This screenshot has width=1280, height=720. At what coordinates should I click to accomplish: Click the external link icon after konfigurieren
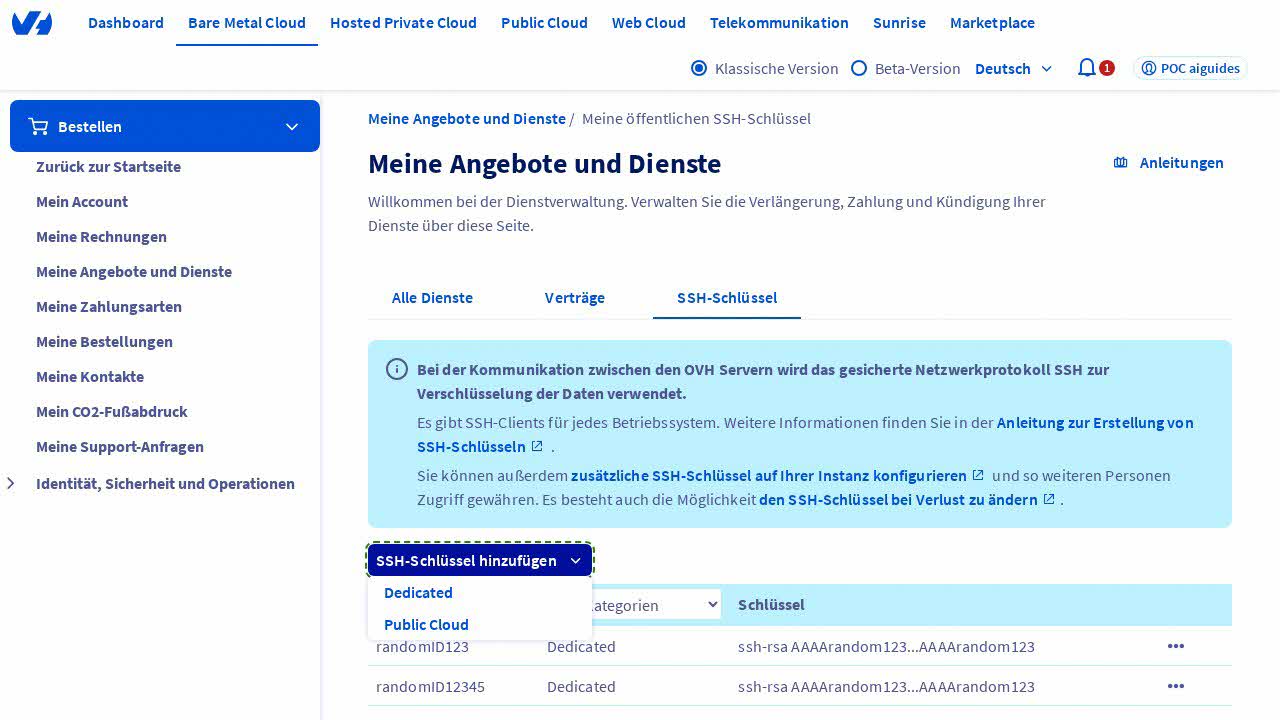[x=977, y=476]
